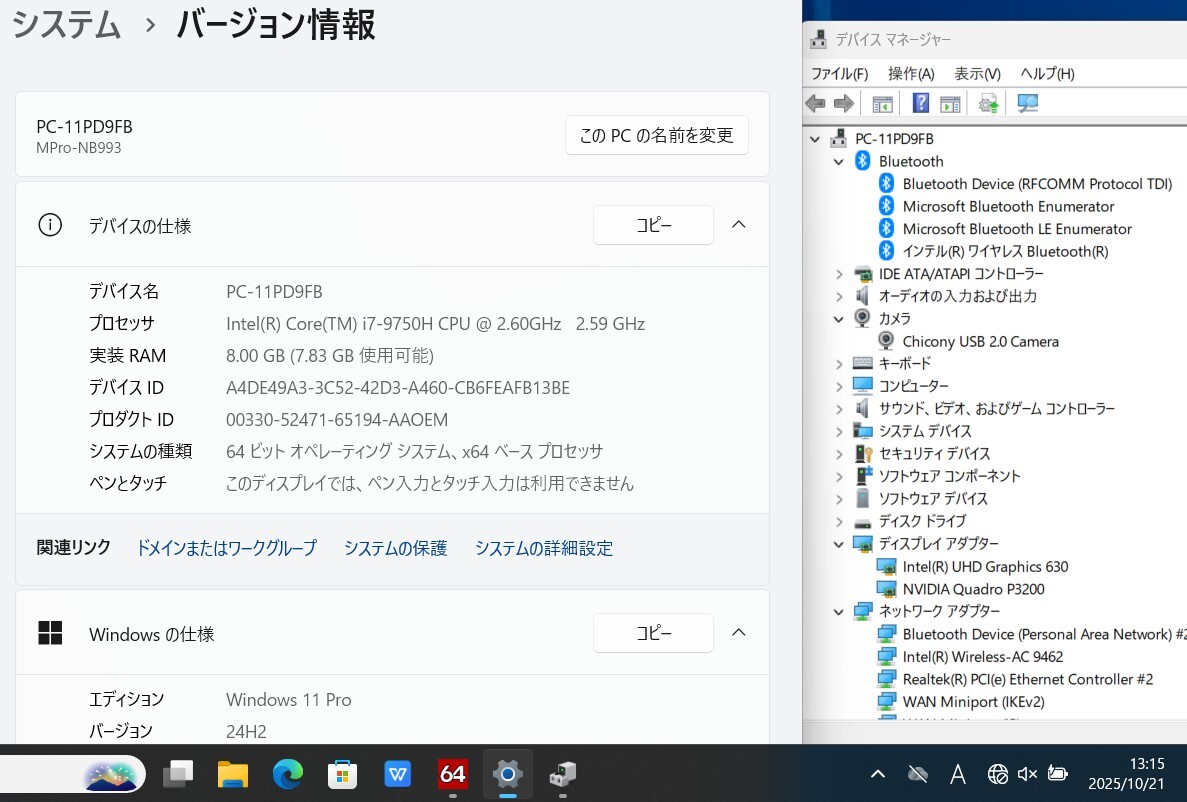
Task: Open the WPS Office taskbar icon
Action: (x=398, y=774)
